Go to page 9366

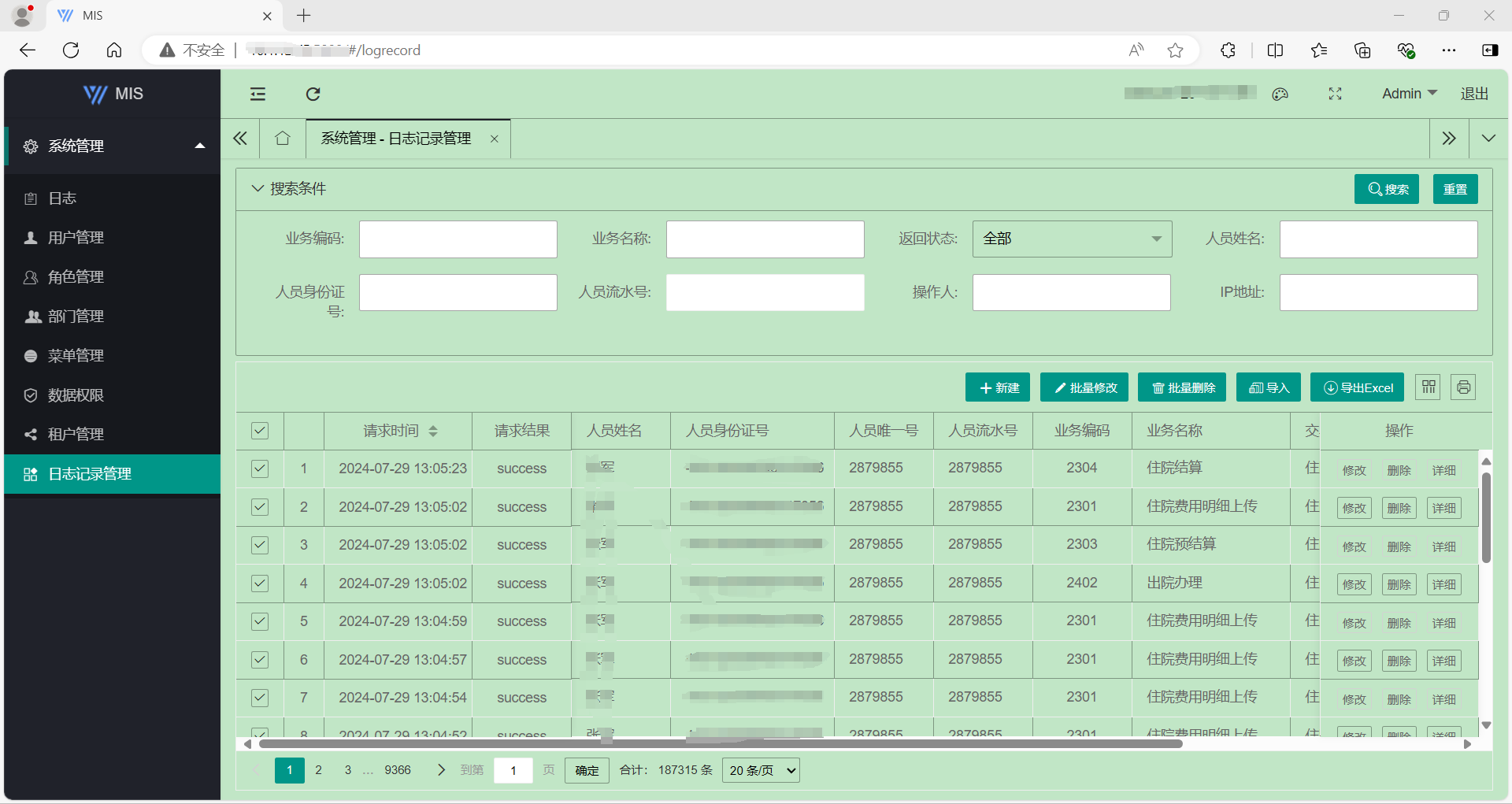point(398,770)
